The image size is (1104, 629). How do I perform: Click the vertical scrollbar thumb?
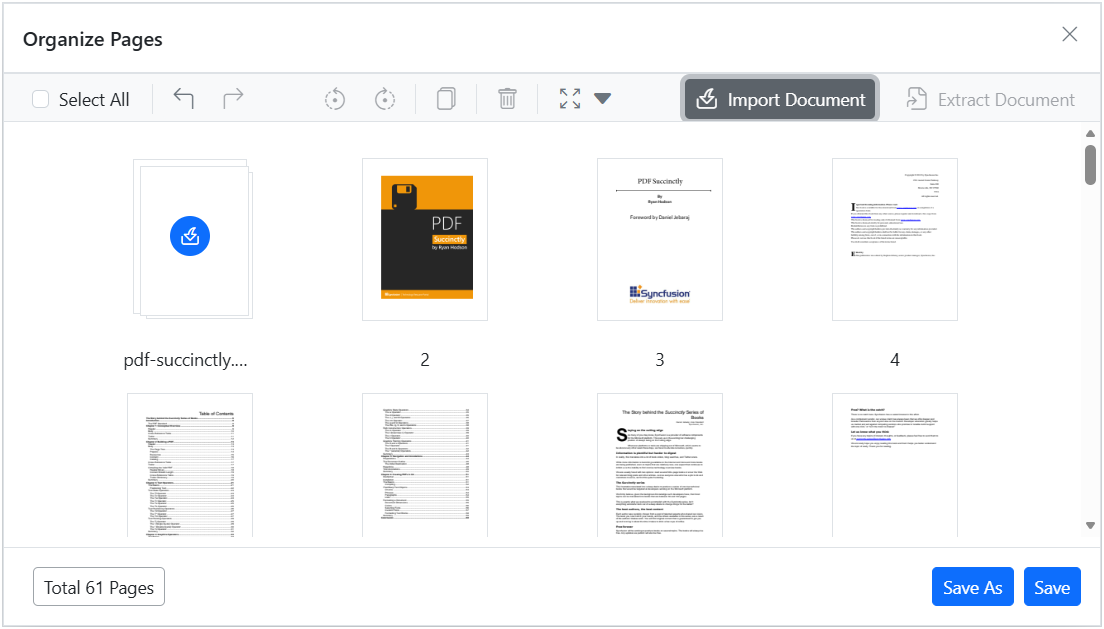(x=1090, y=165)
